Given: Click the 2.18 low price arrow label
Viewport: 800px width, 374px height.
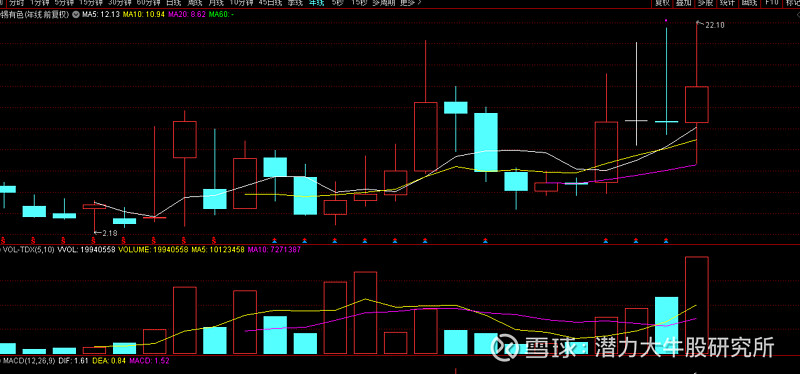Looking at the screenshot, I should tap(106, 233).
